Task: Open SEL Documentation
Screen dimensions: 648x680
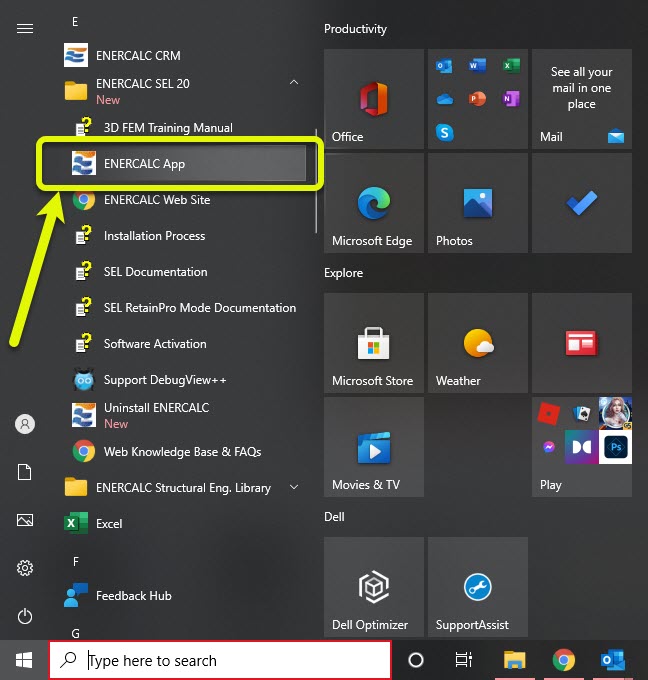Action: (x=182, y=271)
